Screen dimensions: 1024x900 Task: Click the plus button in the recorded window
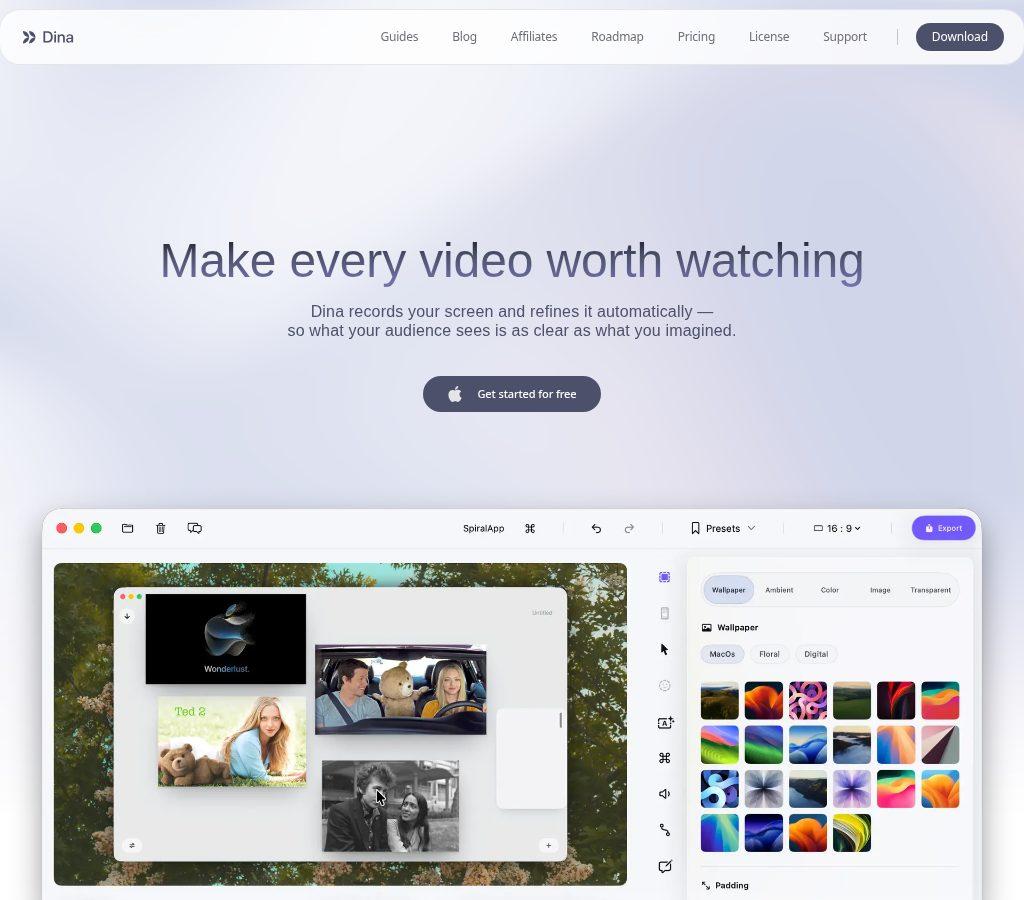(548, 845)
